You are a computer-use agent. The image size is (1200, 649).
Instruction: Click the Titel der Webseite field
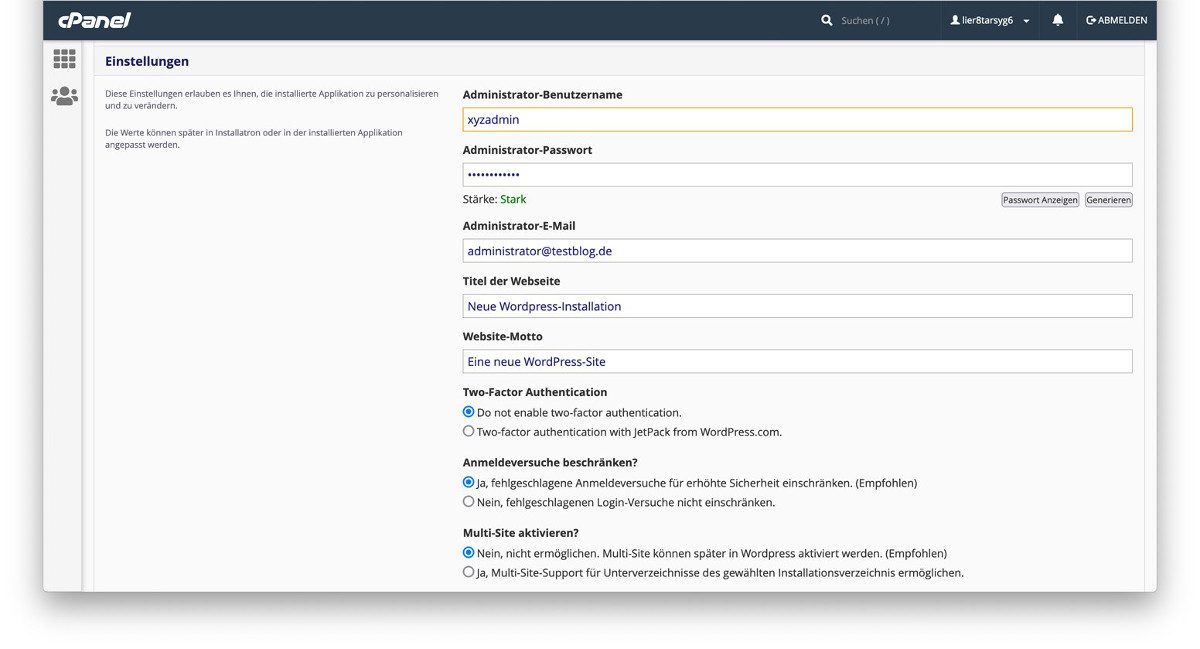(797, 306)
